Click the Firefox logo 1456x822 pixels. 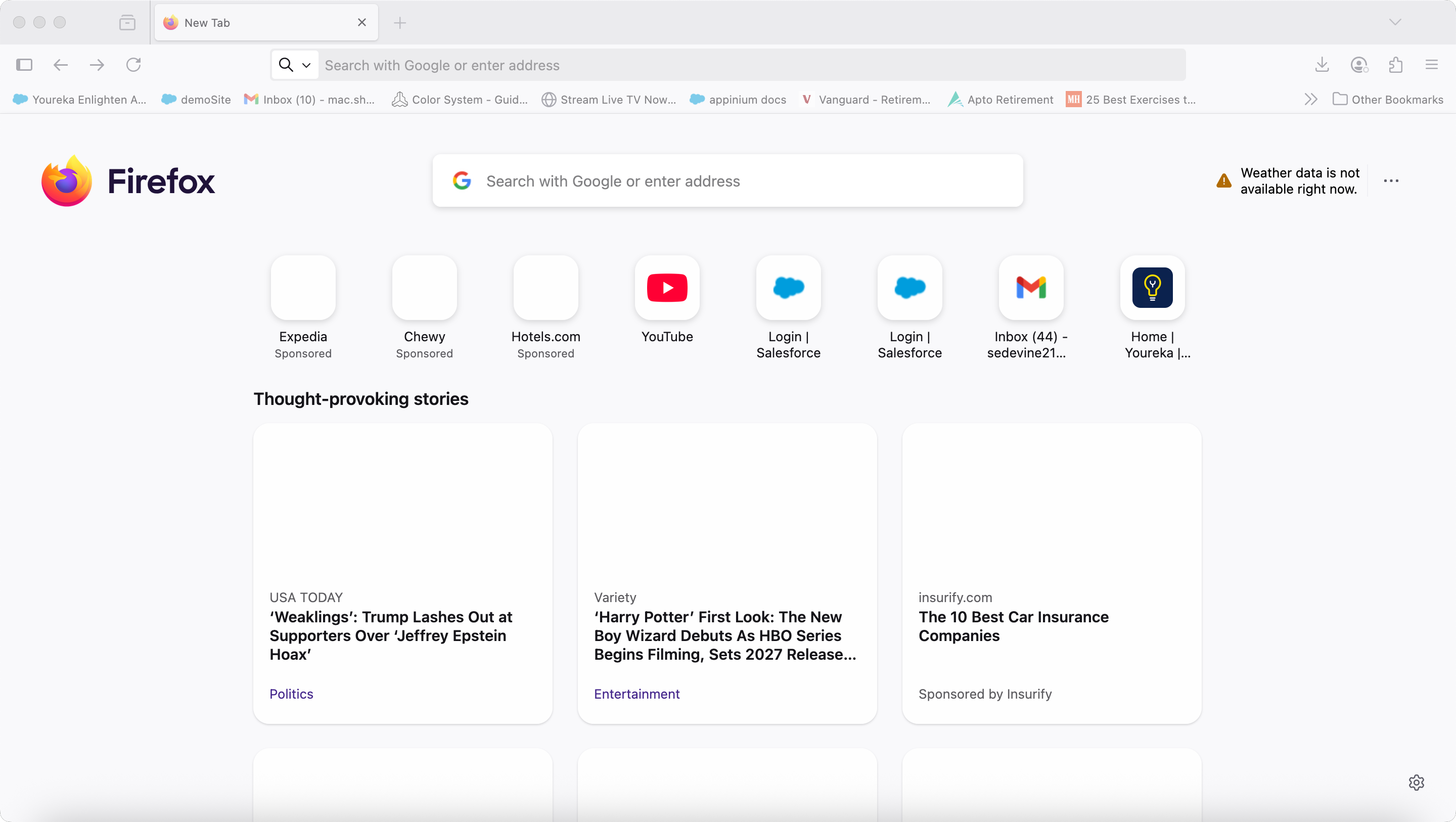[x=128, y=181]
